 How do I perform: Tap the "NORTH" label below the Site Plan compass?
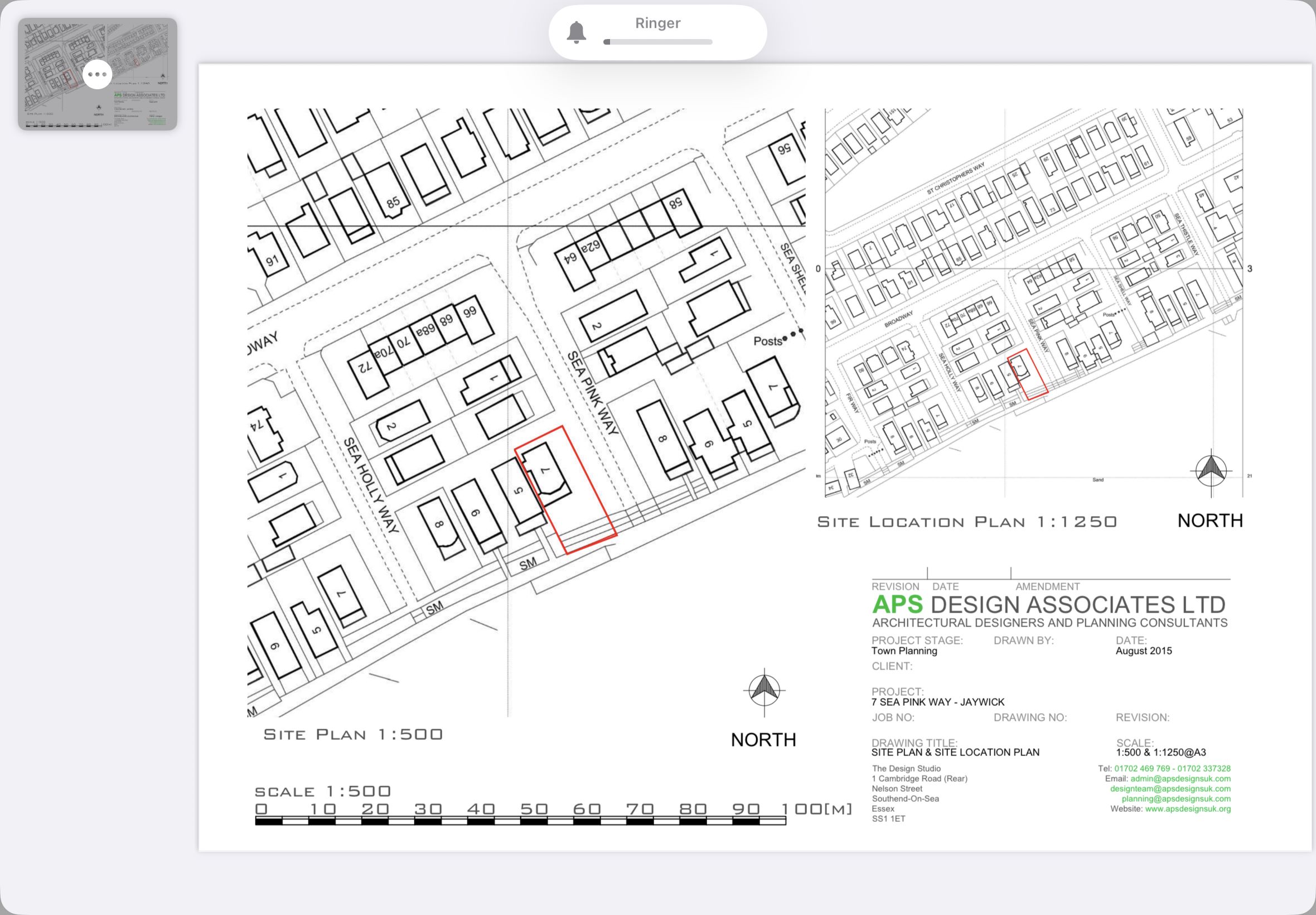(763, 740)
